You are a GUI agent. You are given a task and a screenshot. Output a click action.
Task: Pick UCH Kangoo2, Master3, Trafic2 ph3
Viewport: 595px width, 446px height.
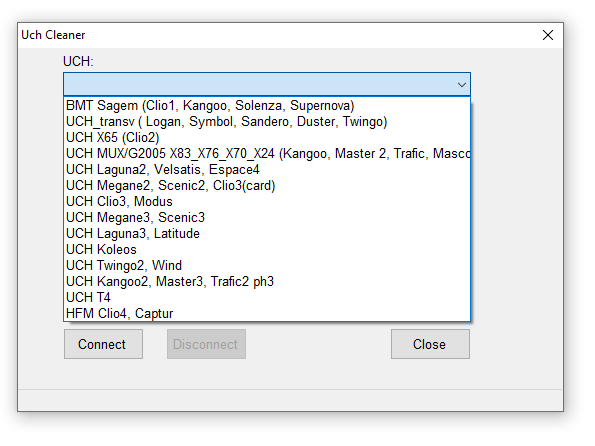tap(267, 281)
